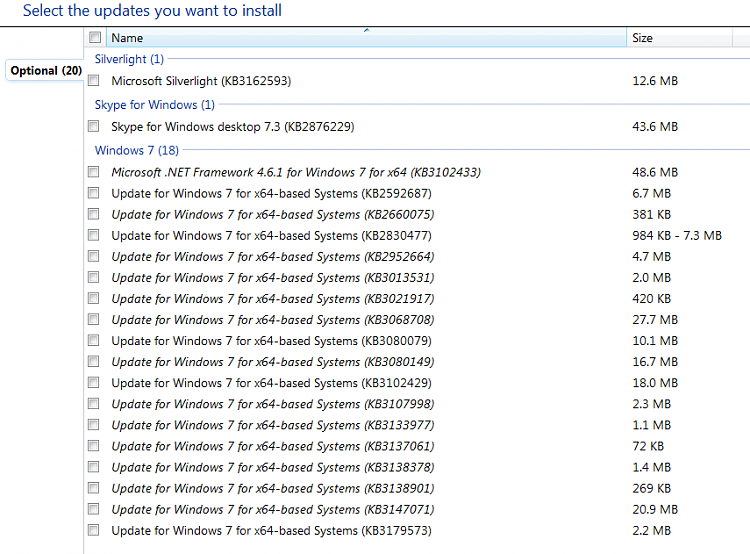Select the update name ending KB2660075
This screenshot has height=554, width=750.
(273, 214)
